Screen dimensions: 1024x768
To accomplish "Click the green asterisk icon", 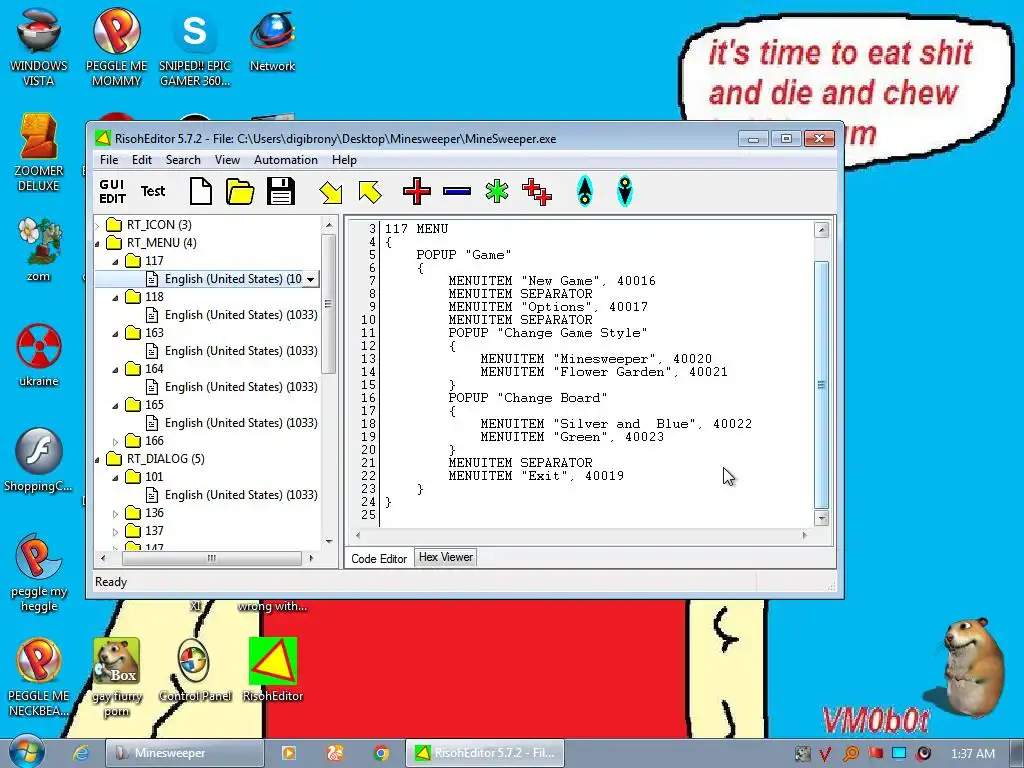I will point(497,191).
